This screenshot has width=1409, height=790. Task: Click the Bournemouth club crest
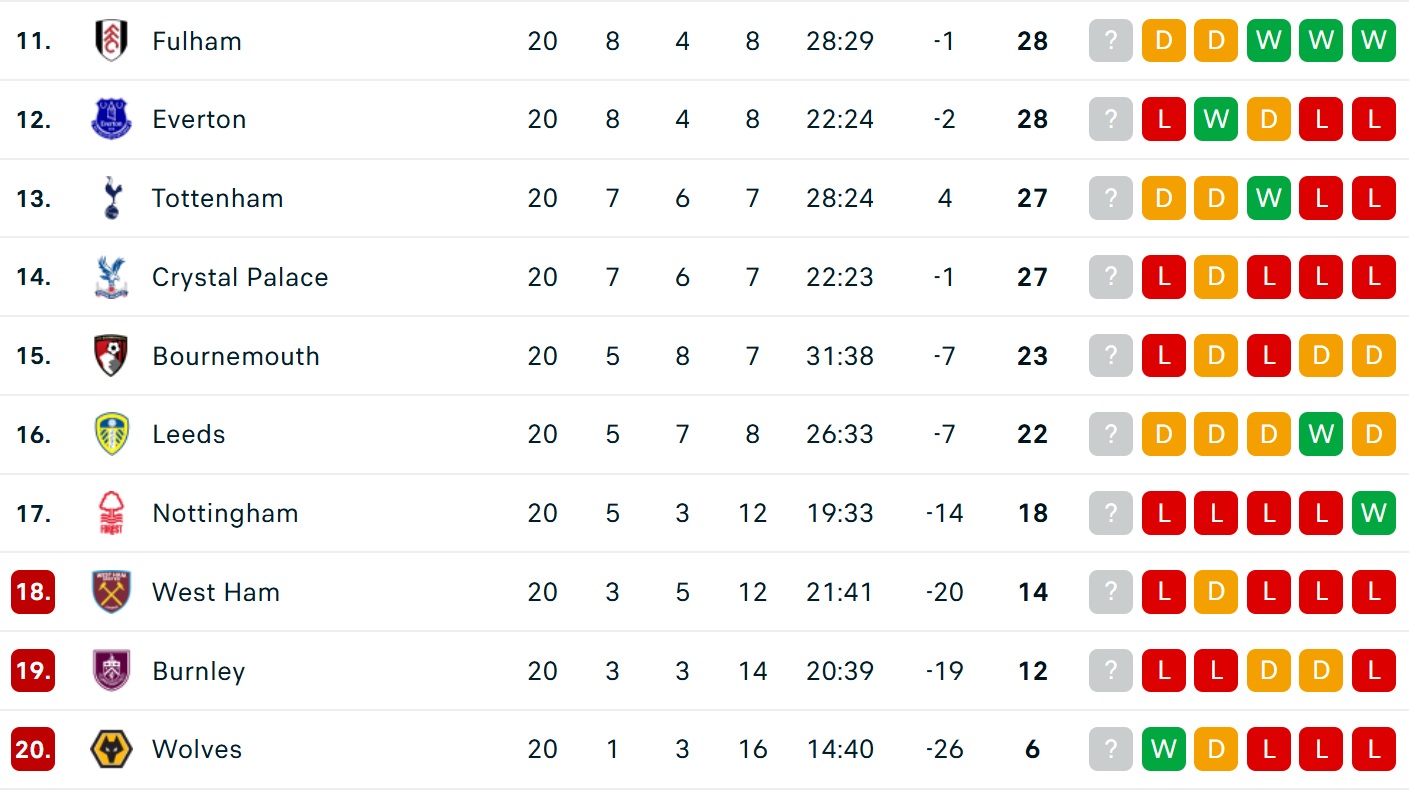(111, 356)
